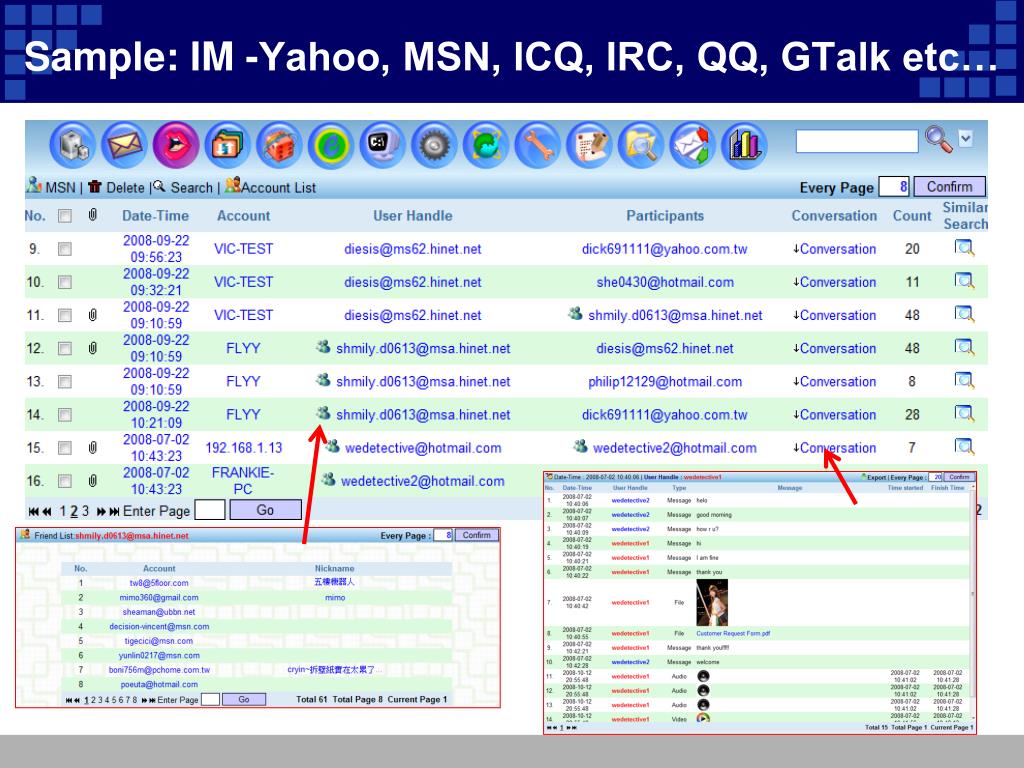This screenshot has width=1024, height=768.
Task: Open the wrench tools toolbar icon
Action: tap(537, 145)
